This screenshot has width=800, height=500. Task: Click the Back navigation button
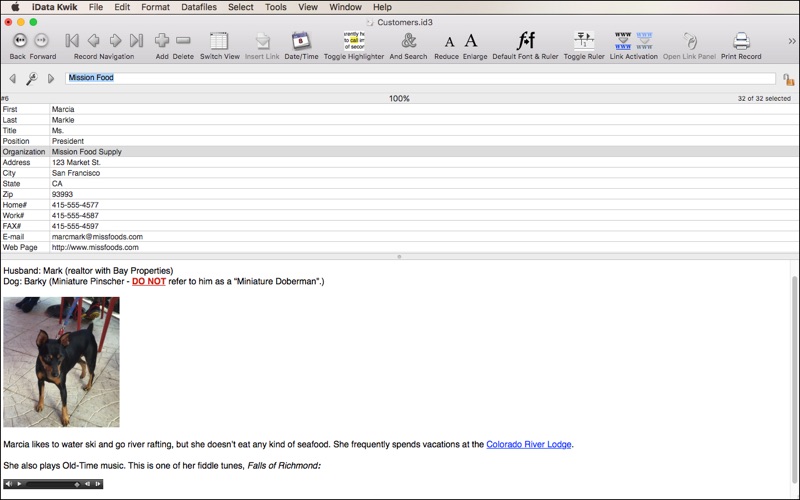[x=19, y=40]
